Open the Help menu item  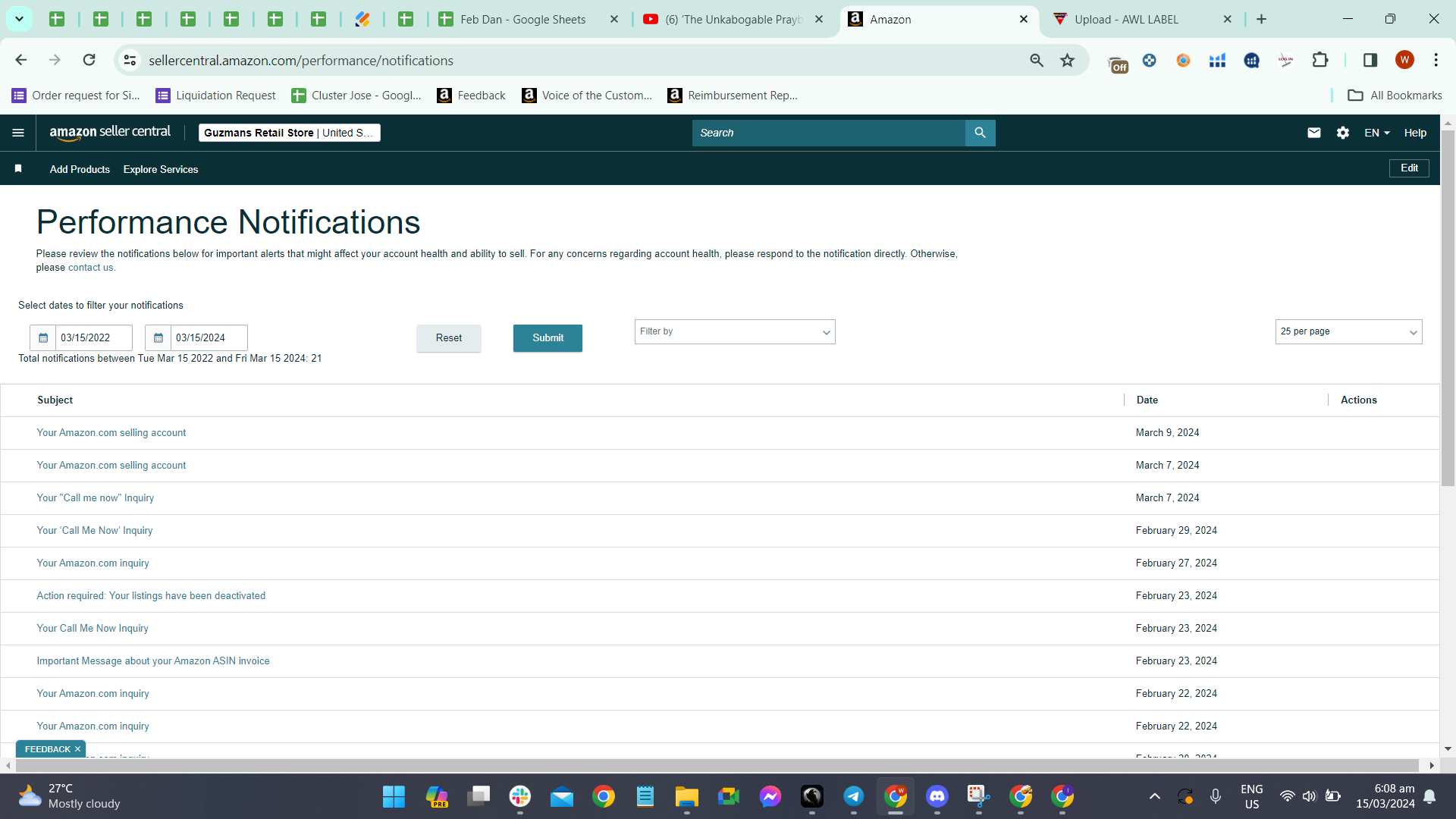[x=1415, y=133]
